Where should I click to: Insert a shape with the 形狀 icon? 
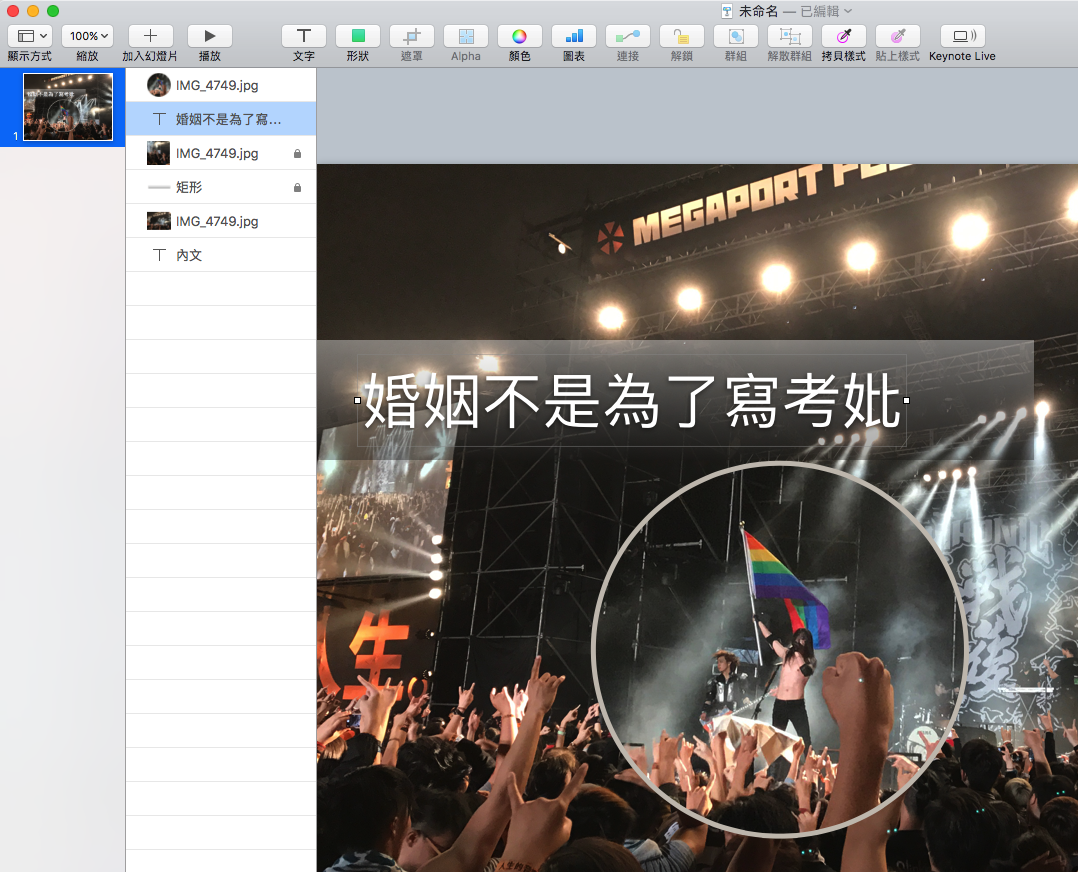(357, 36)
